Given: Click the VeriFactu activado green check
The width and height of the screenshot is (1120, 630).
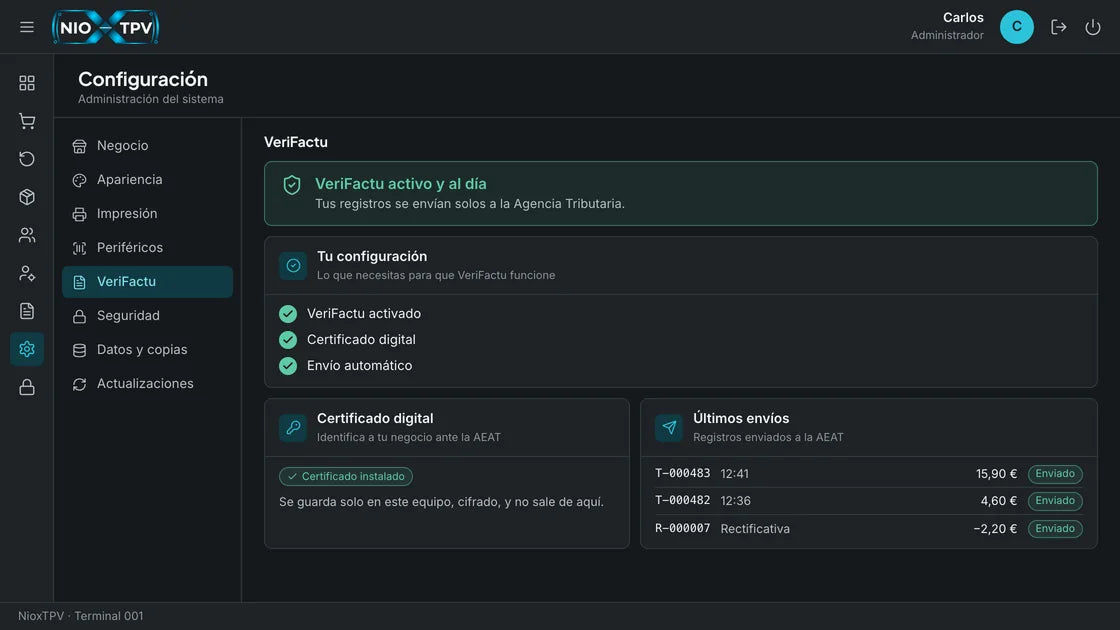Looking at the screenshot, I should (x=288, y=314).
